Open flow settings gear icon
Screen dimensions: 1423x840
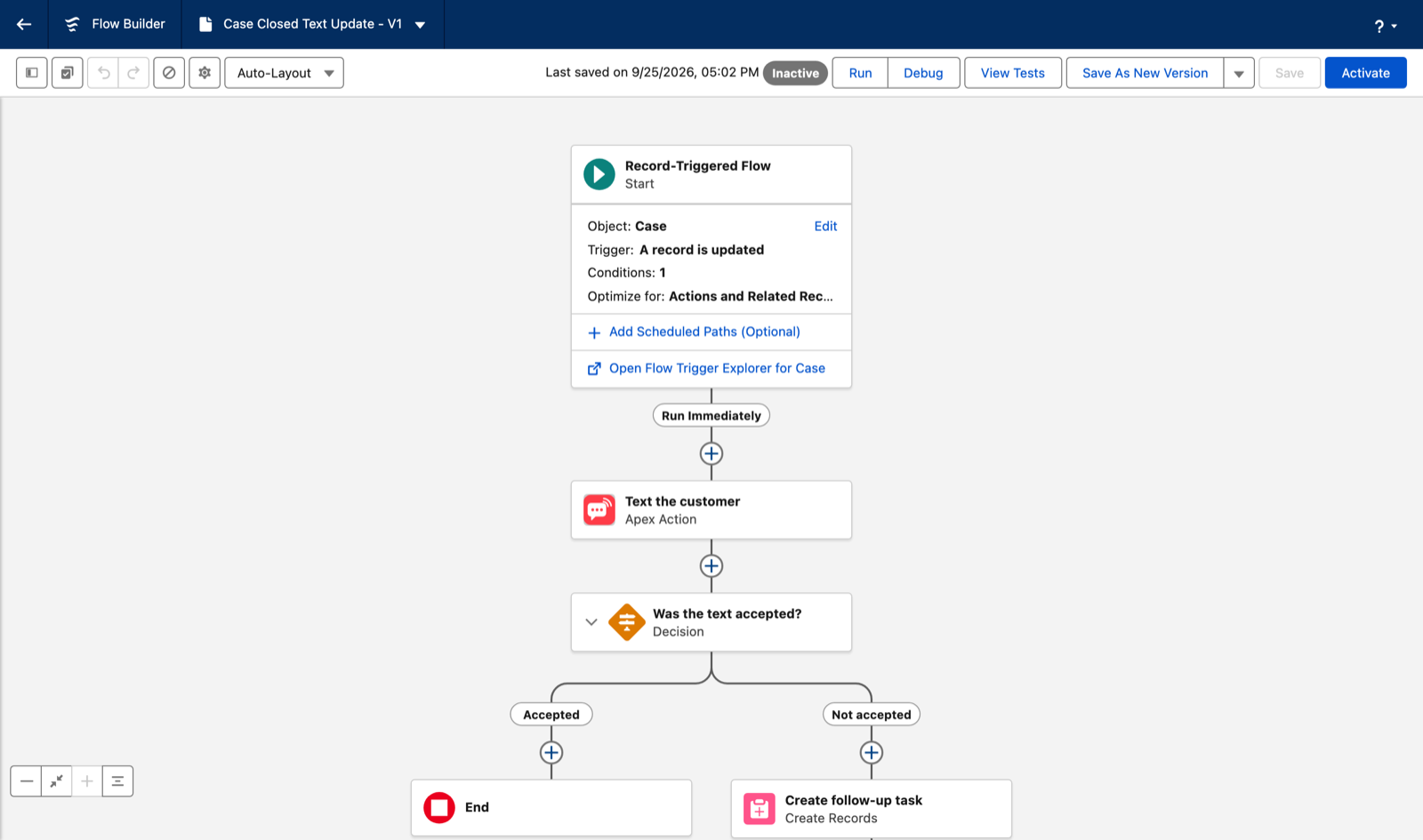click(205, 73)
